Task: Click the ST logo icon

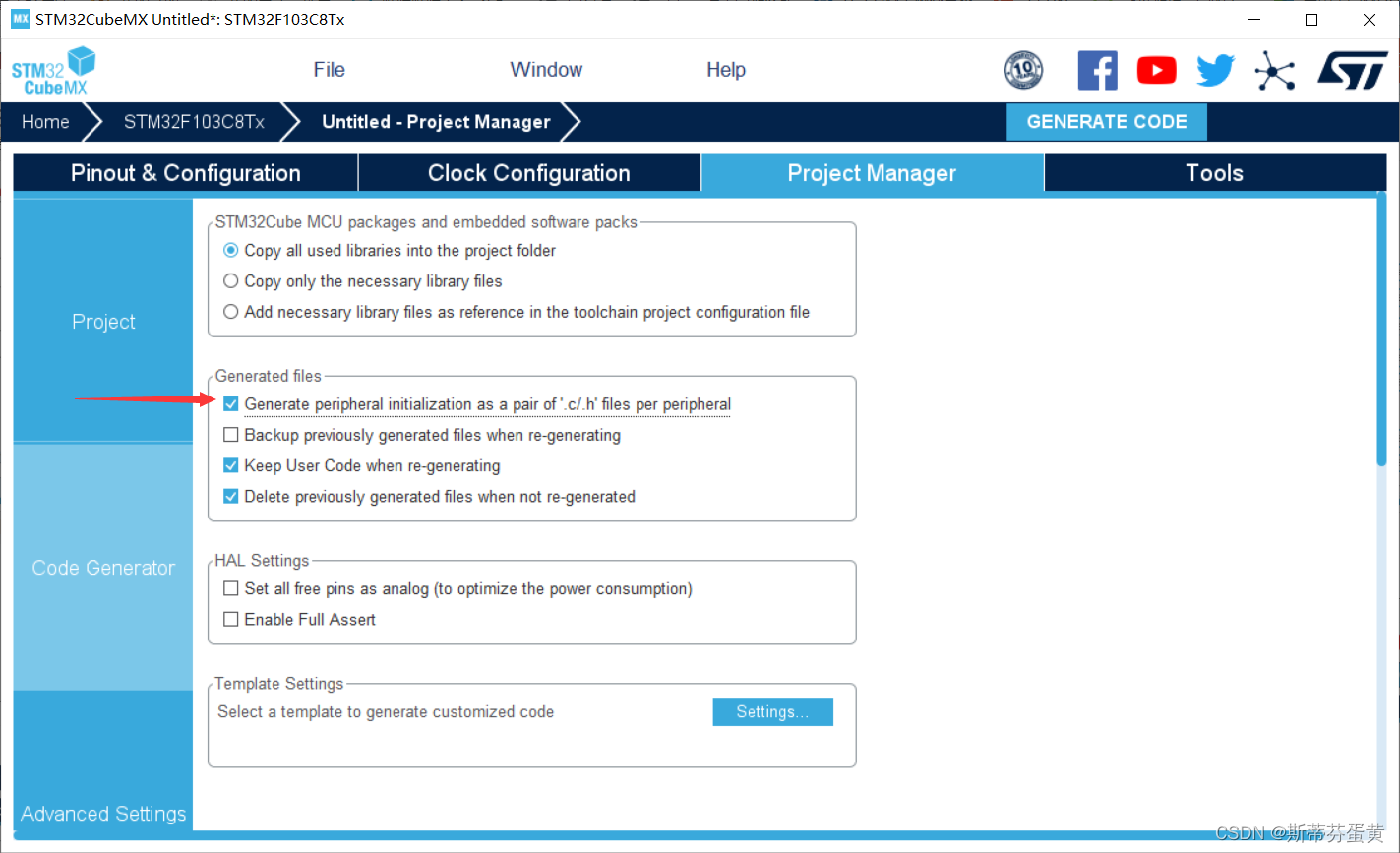Action: coord(1352,71)
